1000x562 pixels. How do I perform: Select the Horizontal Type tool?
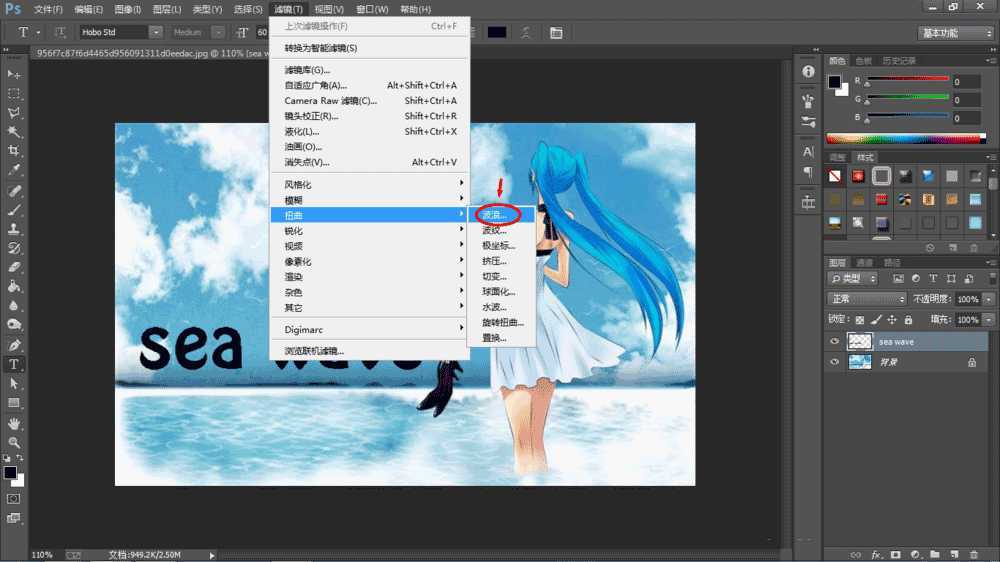pyautogui.click(x=14, y=365)
